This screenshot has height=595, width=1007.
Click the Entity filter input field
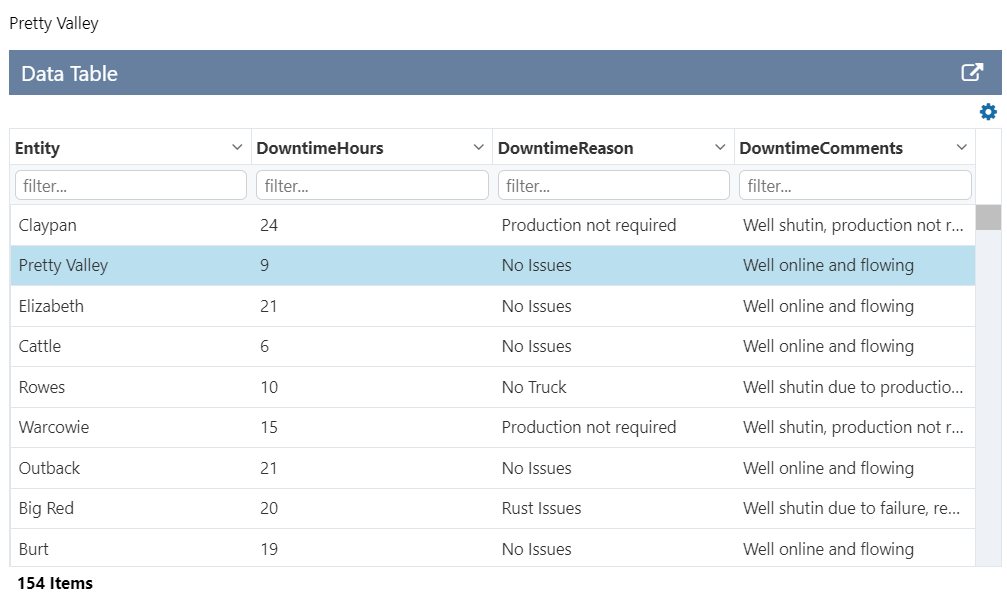[x=130, y=184]
